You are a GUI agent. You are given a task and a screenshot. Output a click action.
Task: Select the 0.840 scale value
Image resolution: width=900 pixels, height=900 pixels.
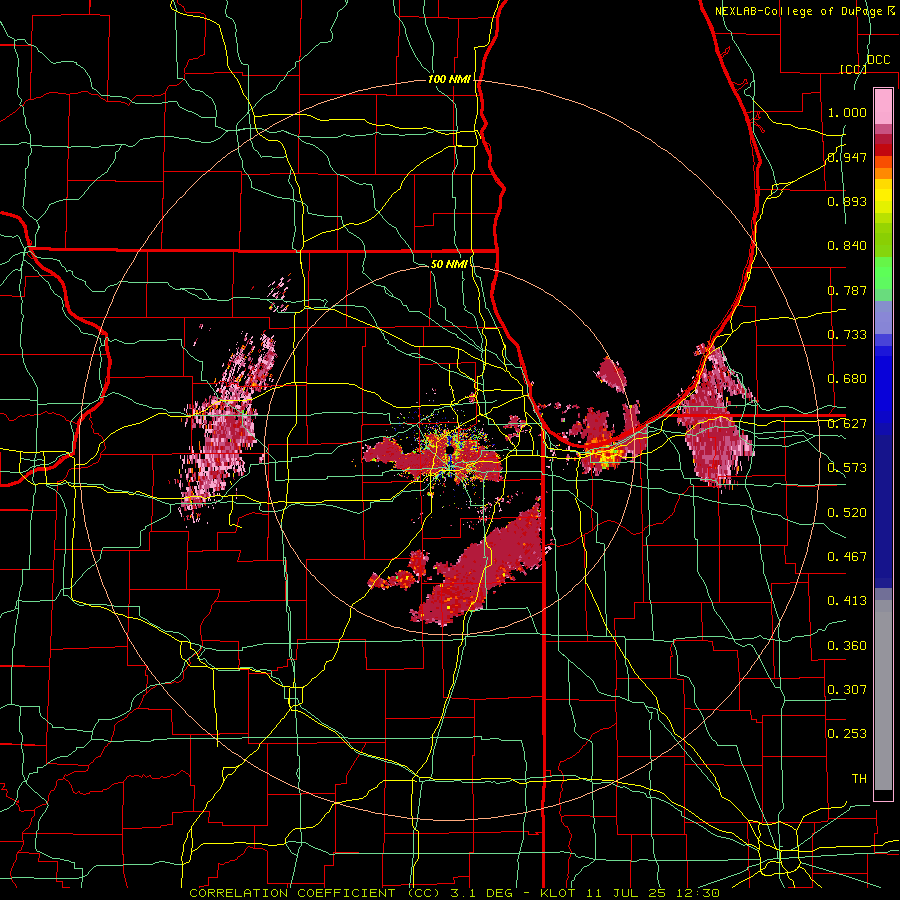point(847,246)
